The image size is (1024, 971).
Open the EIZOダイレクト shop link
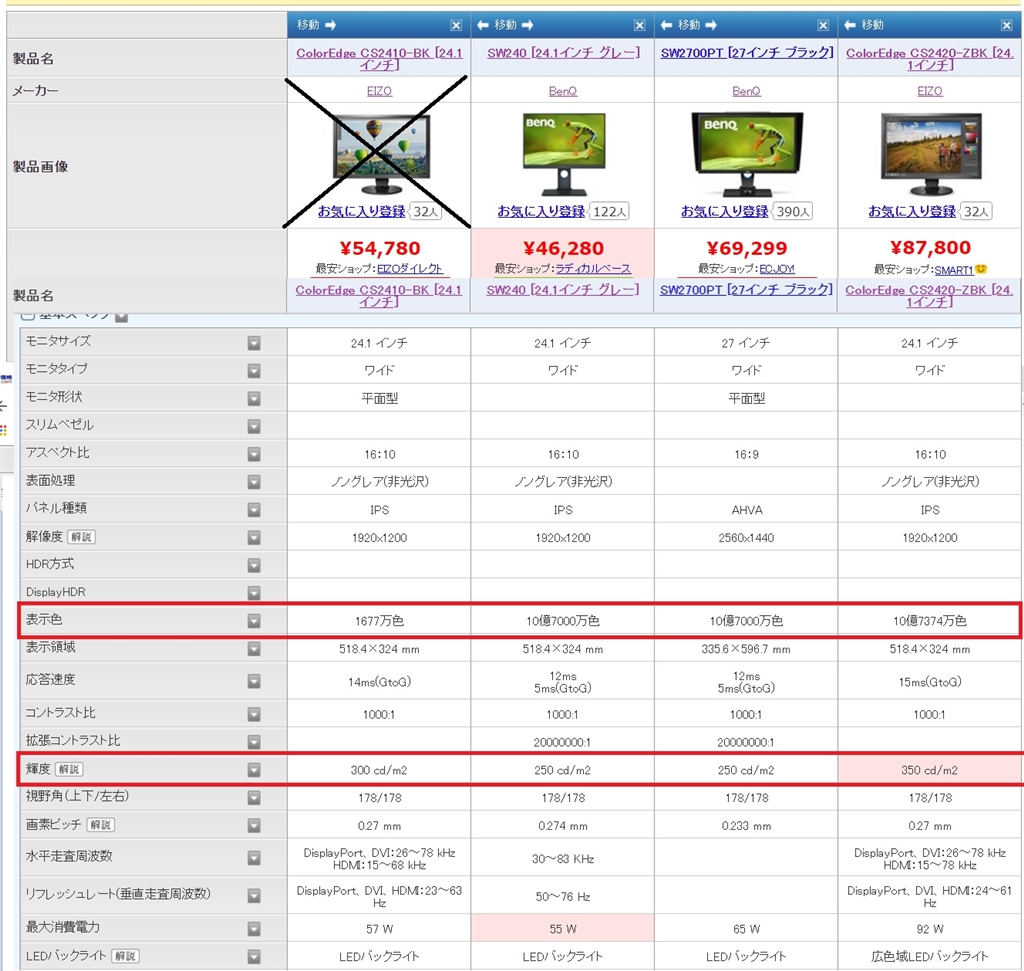pyautogui.click(x=410, y=268)
